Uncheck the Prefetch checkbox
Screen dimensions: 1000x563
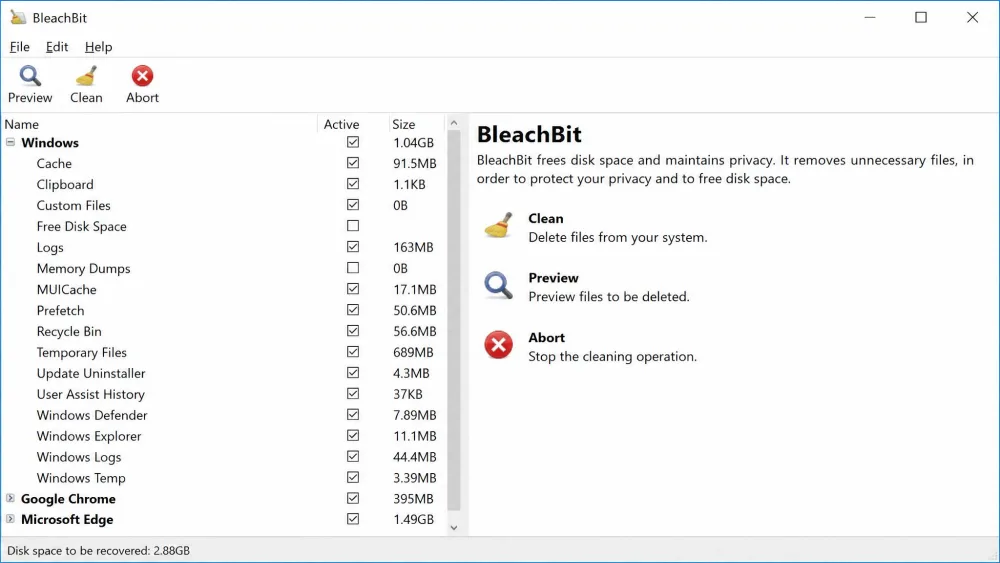(353, 310)
